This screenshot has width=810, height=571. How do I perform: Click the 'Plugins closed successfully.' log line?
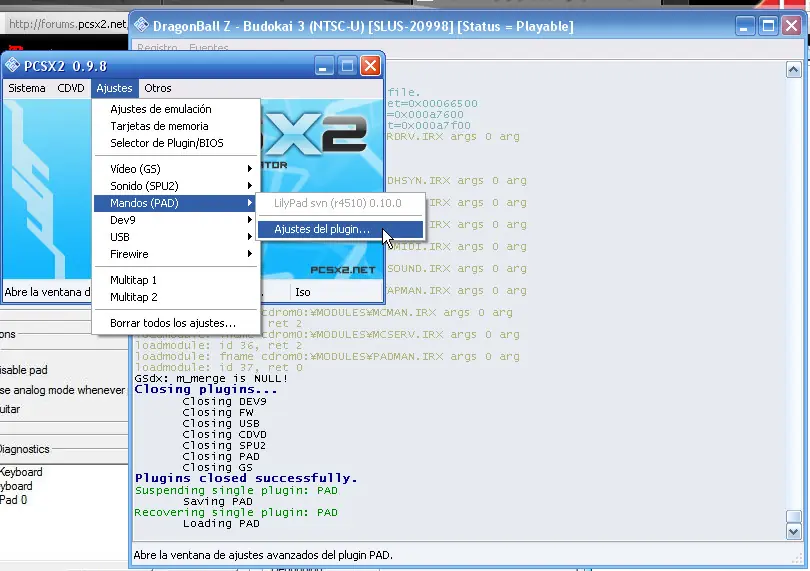tap(246, 479)
